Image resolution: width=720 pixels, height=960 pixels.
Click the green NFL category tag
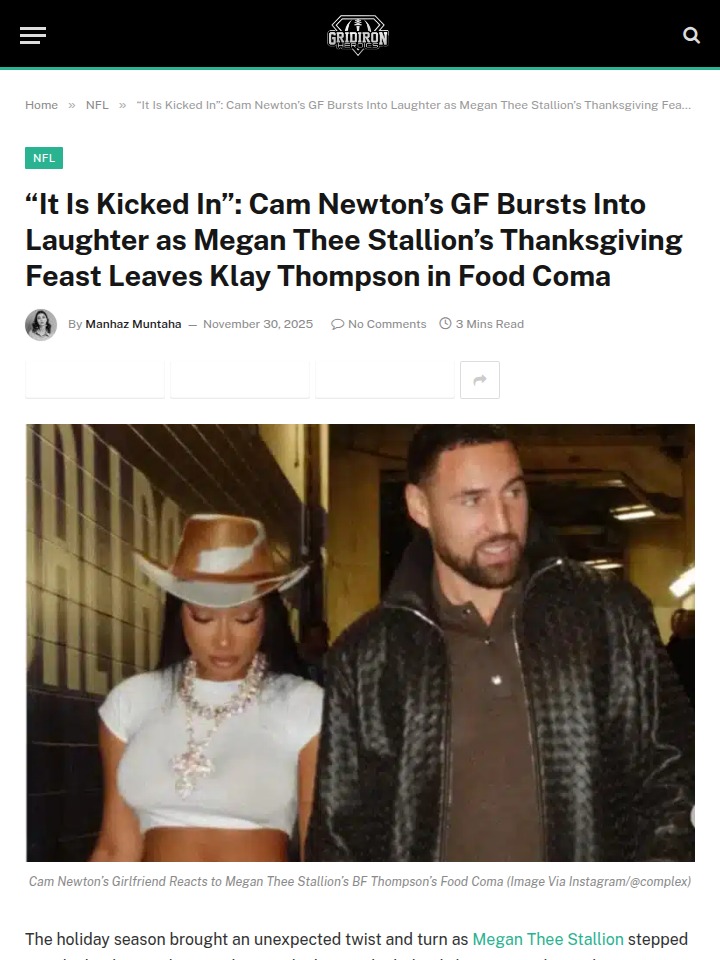point(44,158)
